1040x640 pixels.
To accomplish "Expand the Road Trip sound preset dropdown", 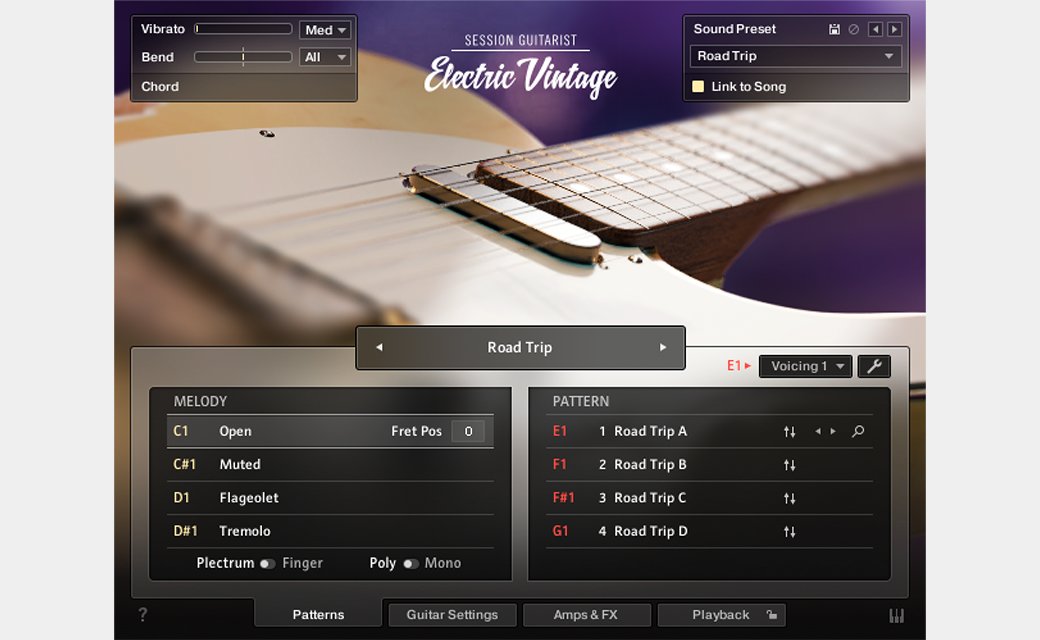I will 795,56.
